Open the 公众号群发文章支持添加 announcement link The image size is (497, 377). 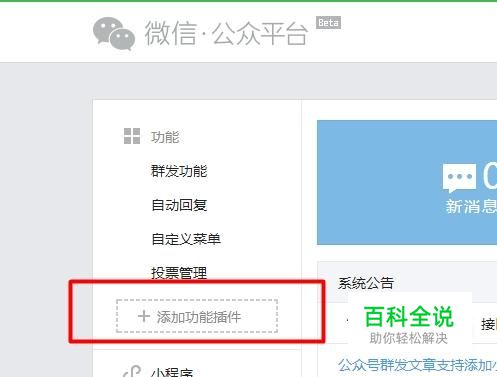pyautogui.click(x=417, y=365)
